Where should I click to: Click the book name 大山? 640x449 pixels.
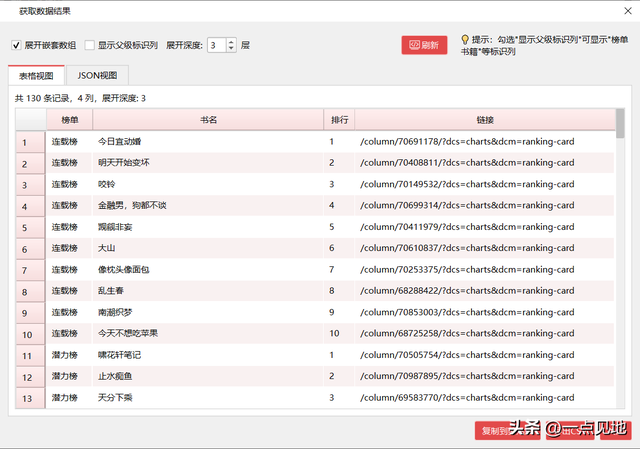107,248
